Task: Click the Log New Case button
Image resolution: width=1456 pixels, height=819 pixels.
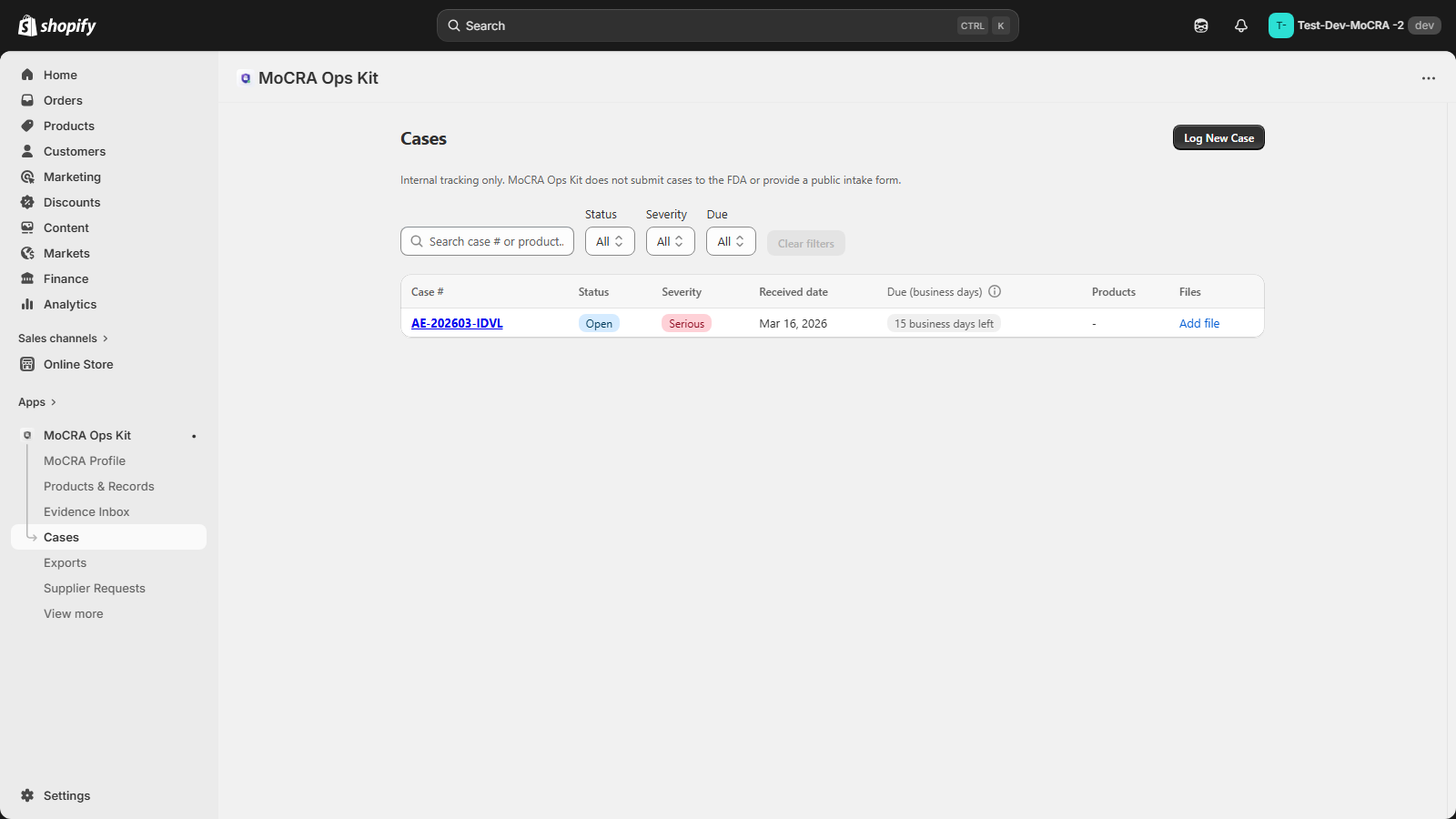Action: 1218,137
